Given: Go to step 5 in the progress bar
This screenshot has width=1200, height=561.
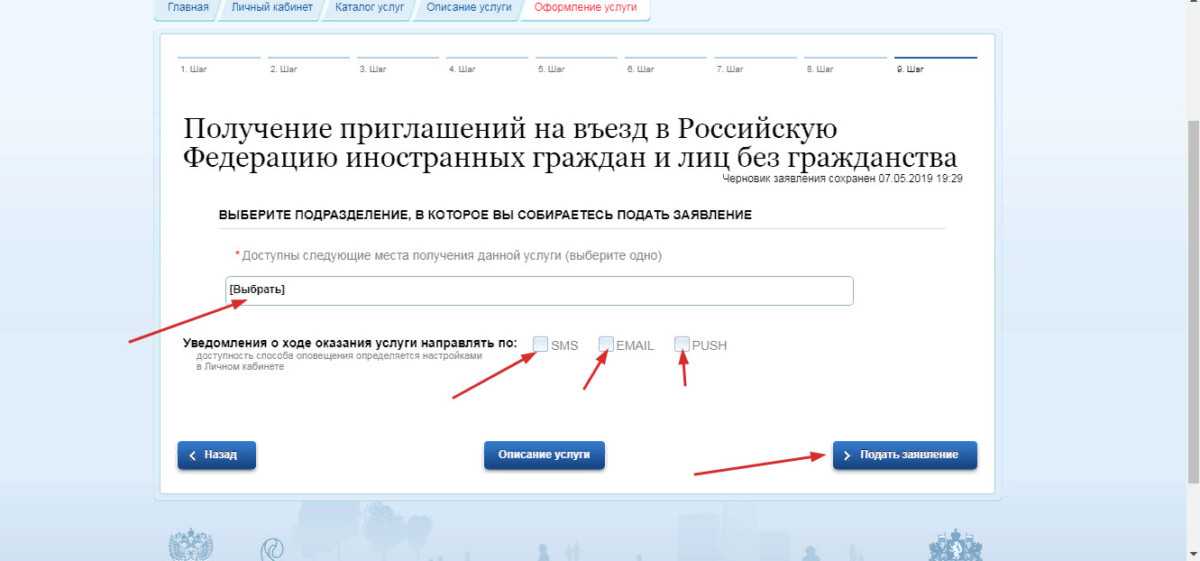Looking at the screenshot, I should click(551, 69).
